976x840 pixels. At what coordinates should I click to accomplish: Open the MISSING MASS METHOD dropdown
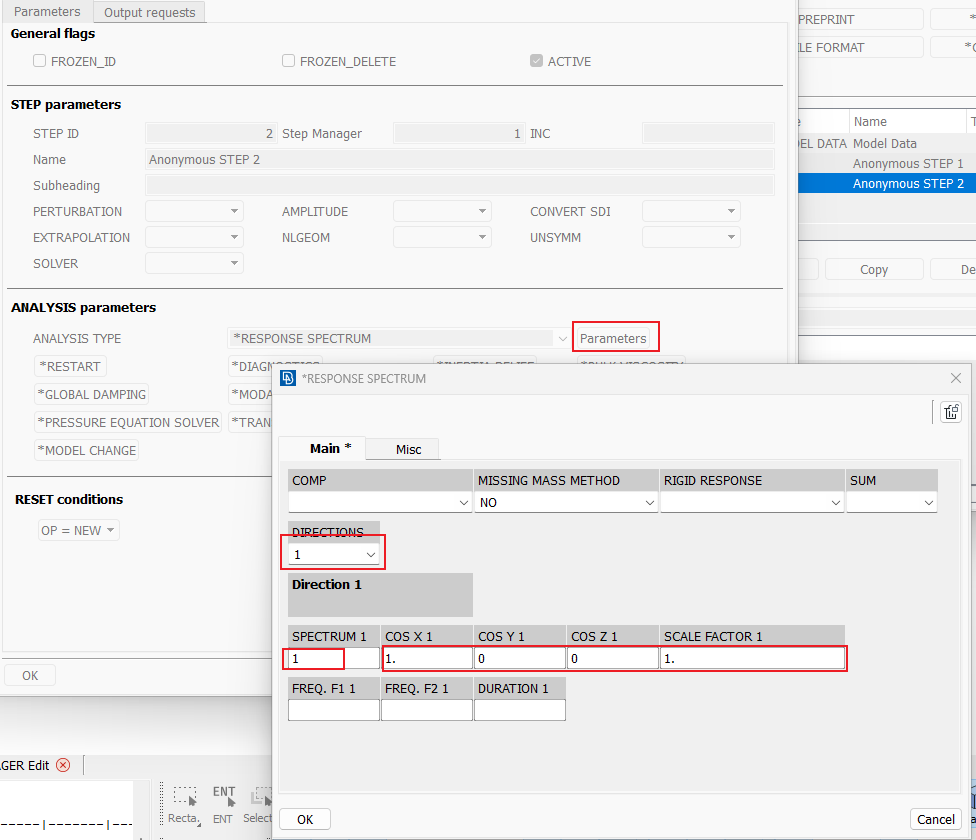[566, 502]
